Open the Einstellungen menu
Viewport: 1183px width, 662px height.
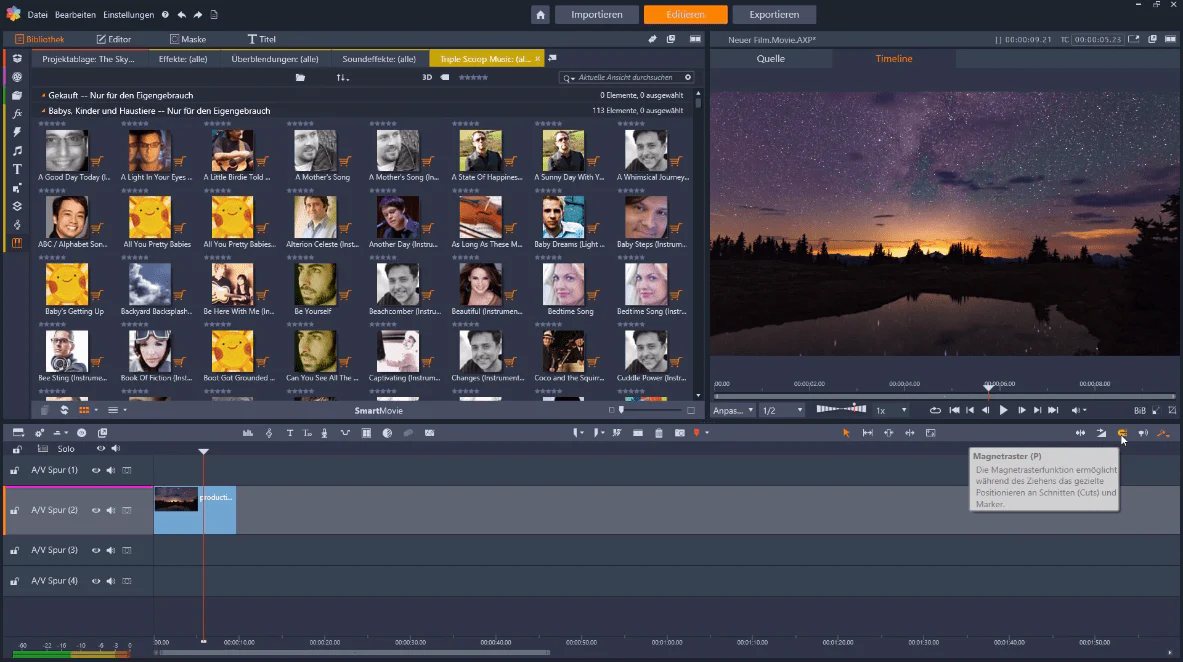point(128,15)
